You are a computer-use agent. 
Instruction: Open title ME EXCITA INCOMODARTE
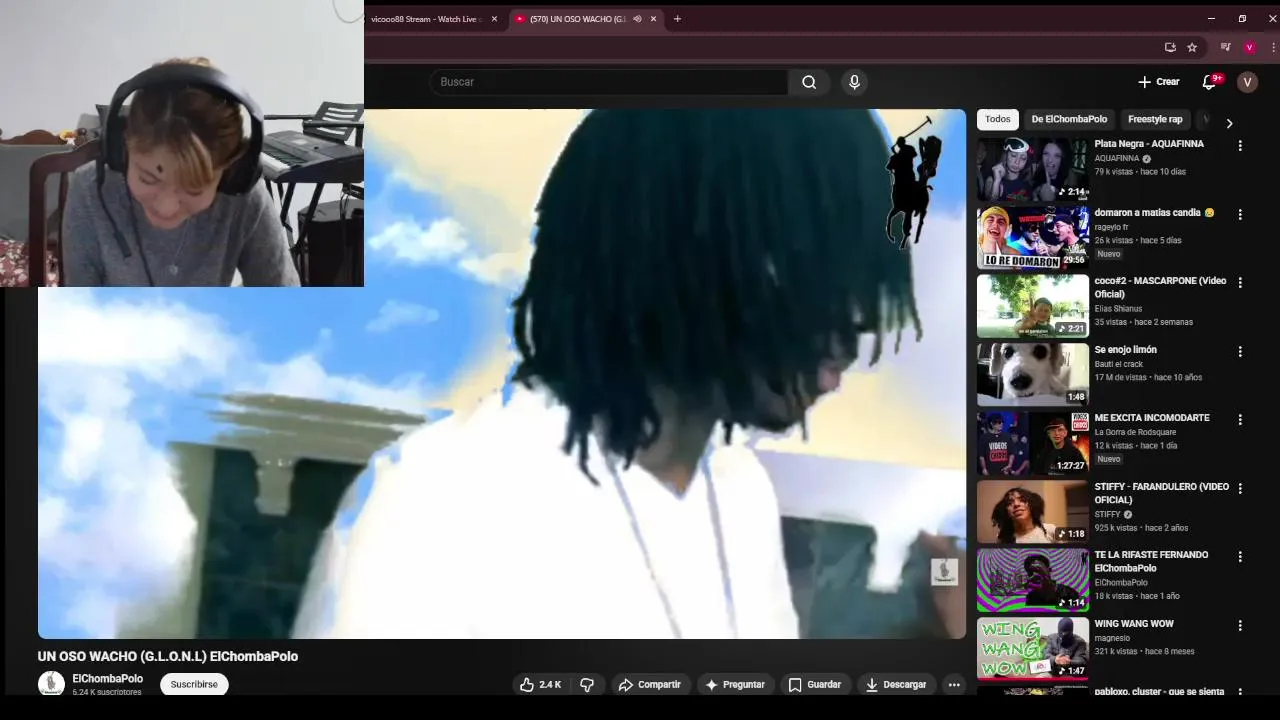(1152, 418)
